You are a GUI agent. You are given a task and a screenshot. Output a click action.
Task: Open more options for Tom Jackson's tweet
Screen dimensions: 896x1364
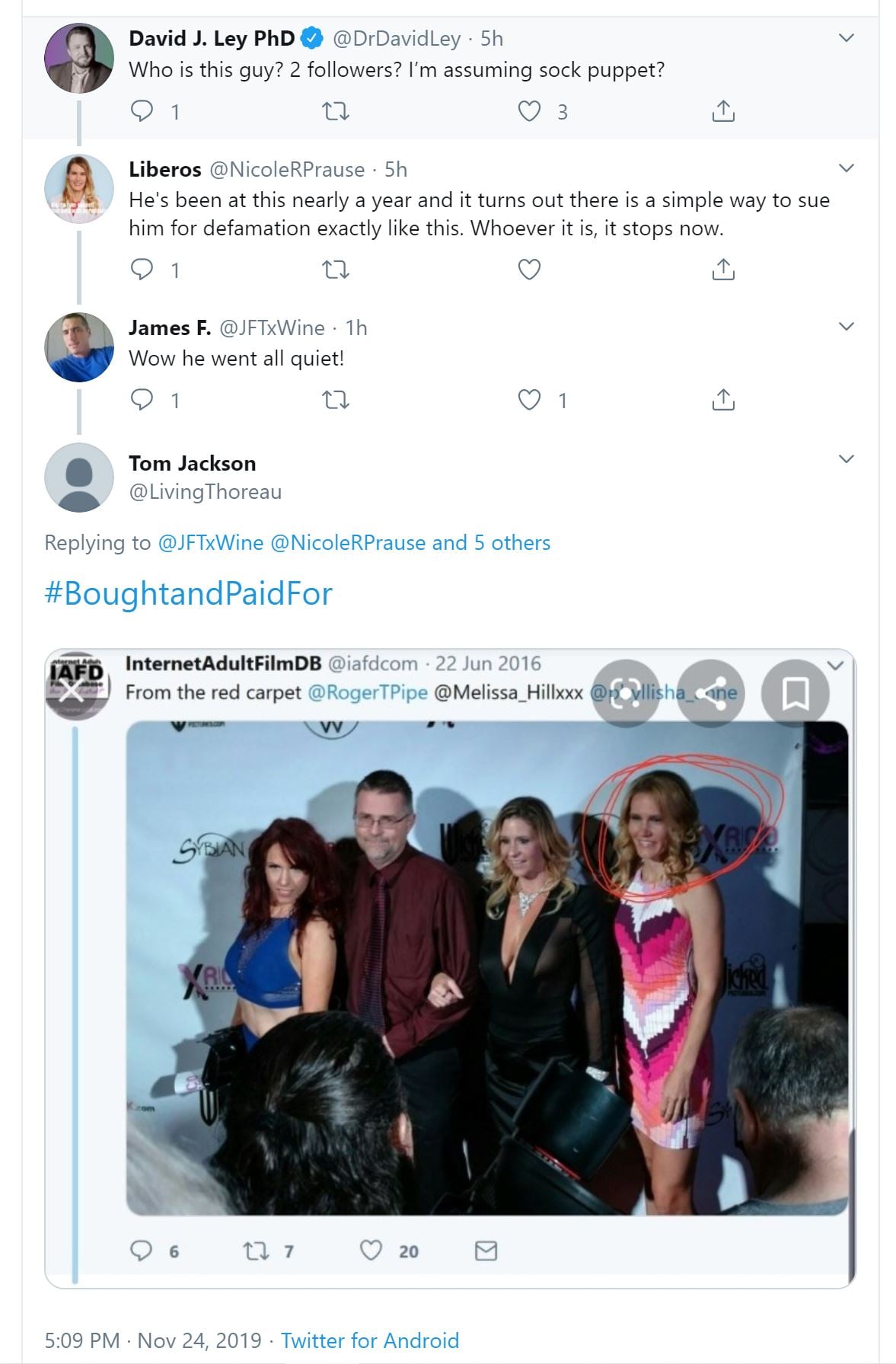[x=846, y=458]
